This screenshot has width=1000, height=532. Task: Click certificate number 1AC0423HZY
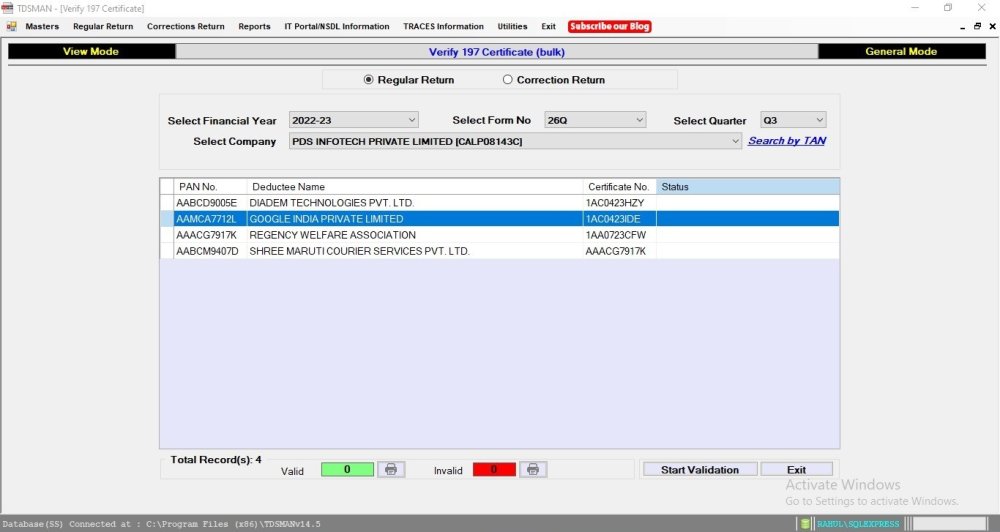click(x=619, y=203)
